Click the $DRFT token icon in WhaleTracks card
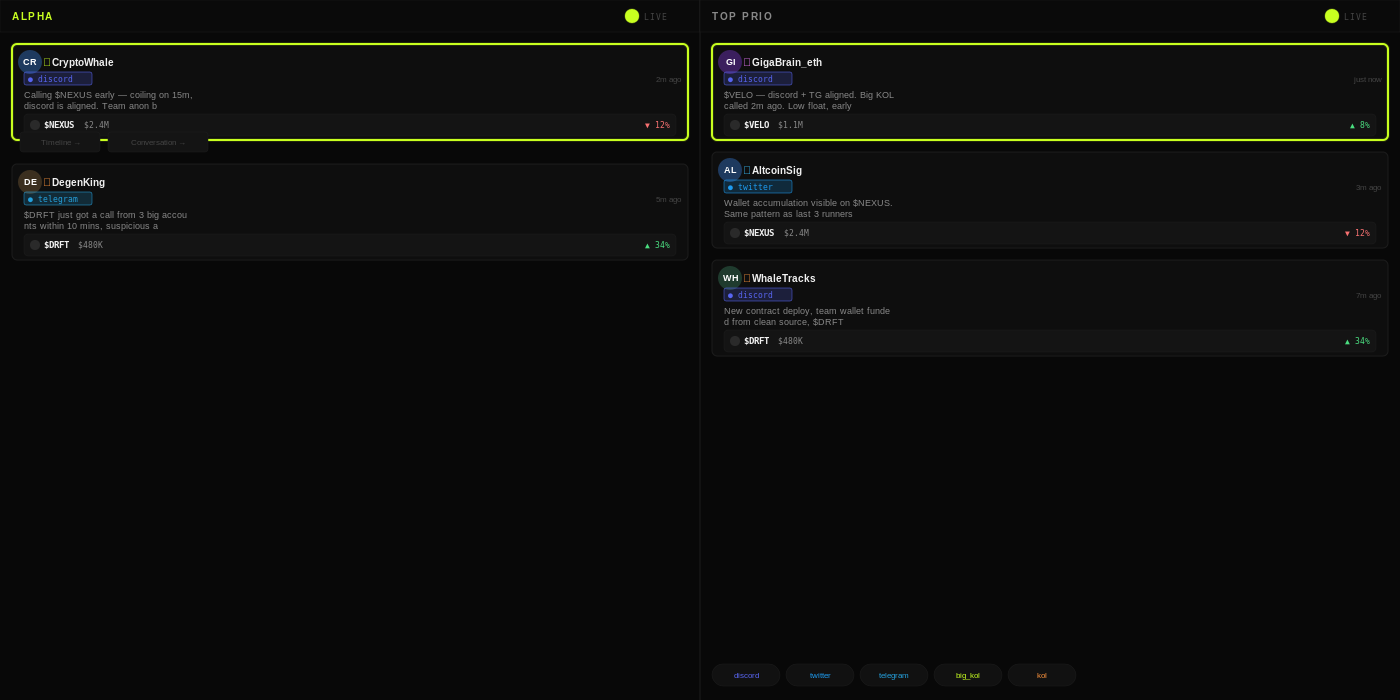The height and width of the screenshot is (700, 1400). [x=735, y=341]
